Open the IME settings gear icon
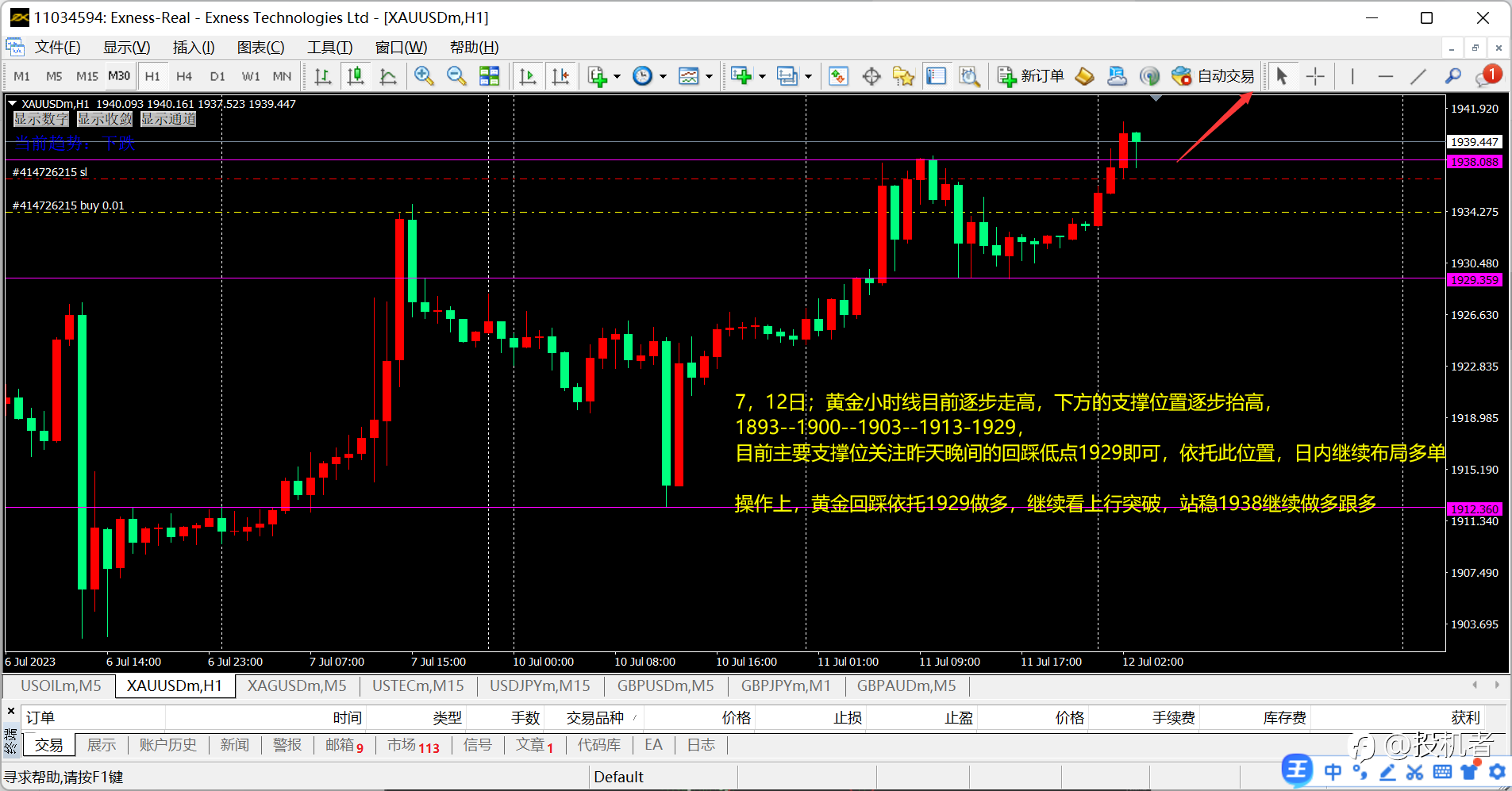1512x791 pixels. [x=1497, y=772]
